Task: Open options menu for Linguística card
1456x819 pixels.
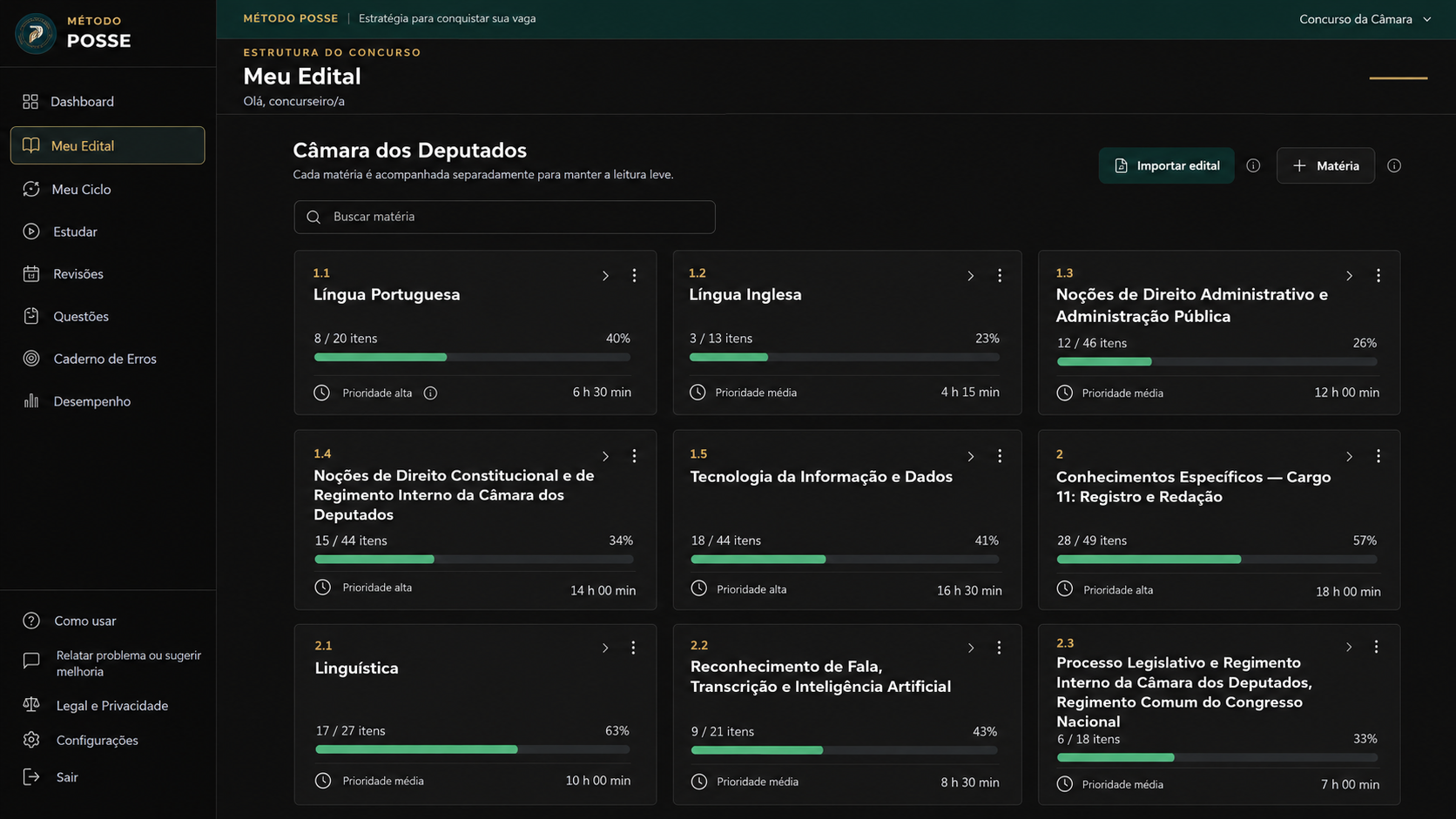Action: (x=633, y=648)
